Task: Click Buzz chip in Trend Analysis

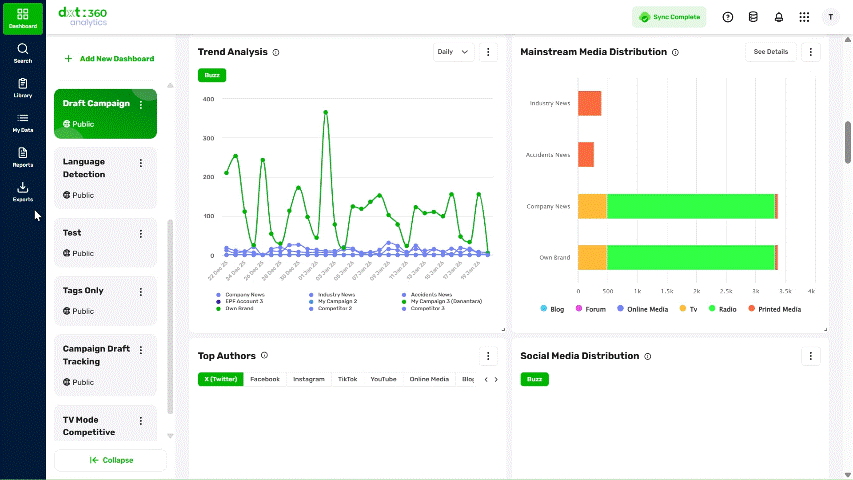Action: (212, 75)
